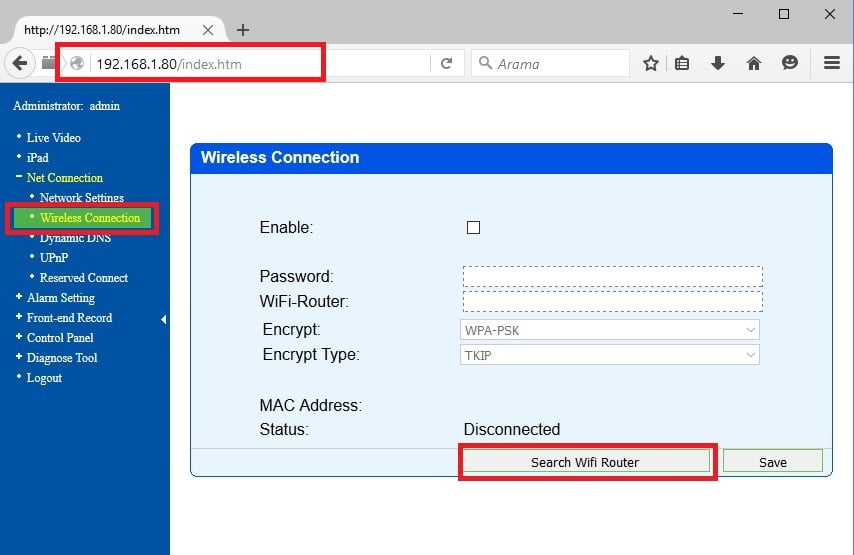
Task: Click the browser back arrow button
Action: click(x=20, y=63)
